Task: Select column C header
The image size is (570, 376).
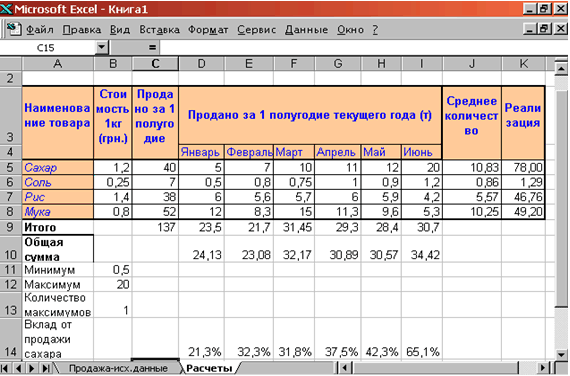Action: click(x=156, y=64)
